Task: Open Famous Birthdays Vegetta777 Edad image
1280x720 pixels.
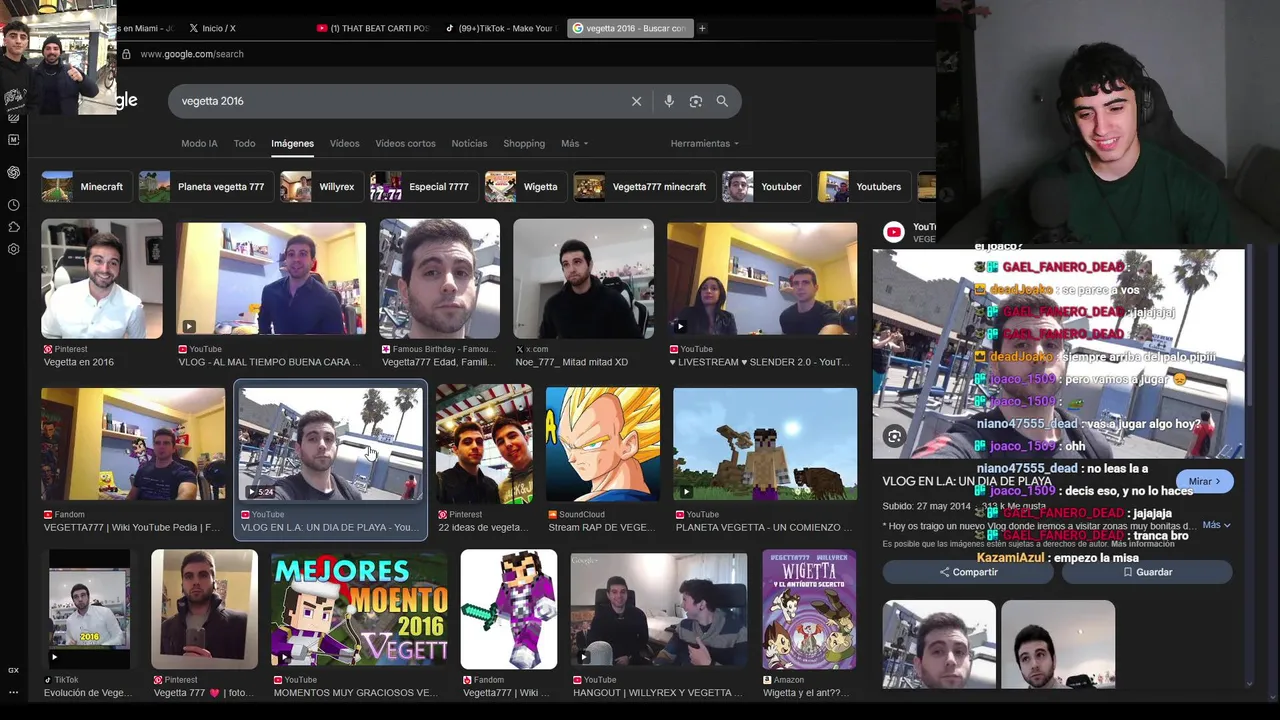Action: click(439, 279)
